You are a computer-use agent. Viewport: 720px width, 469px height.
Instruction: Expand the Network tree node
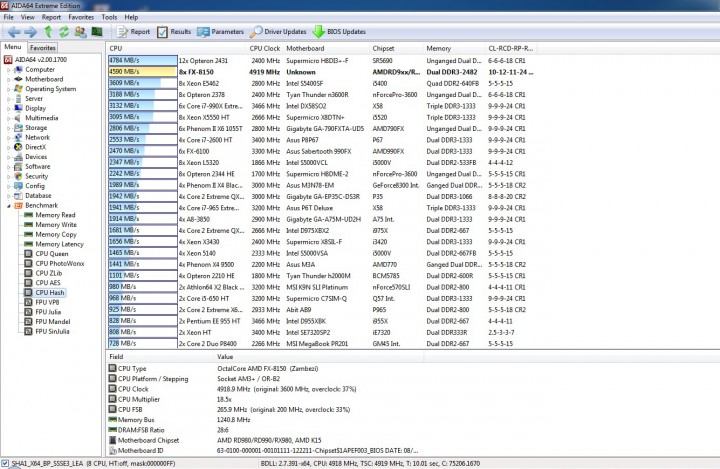coord(8,137)
